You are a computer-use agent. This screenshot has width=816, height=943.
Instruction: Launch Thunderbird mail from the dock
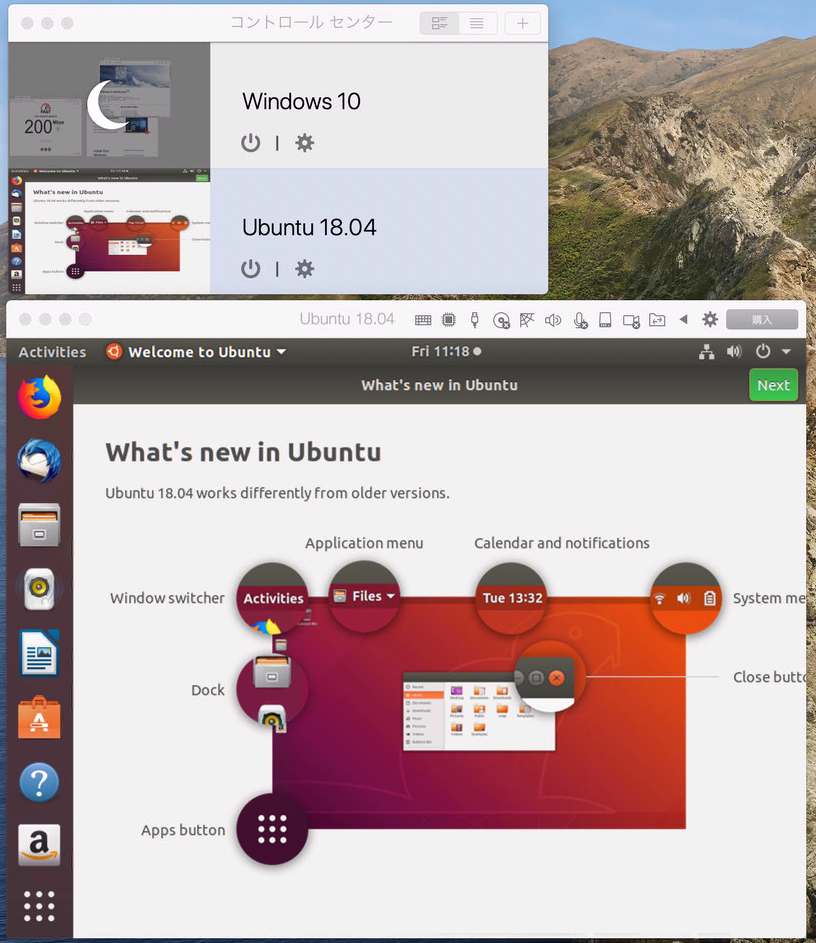click(39, 462)
